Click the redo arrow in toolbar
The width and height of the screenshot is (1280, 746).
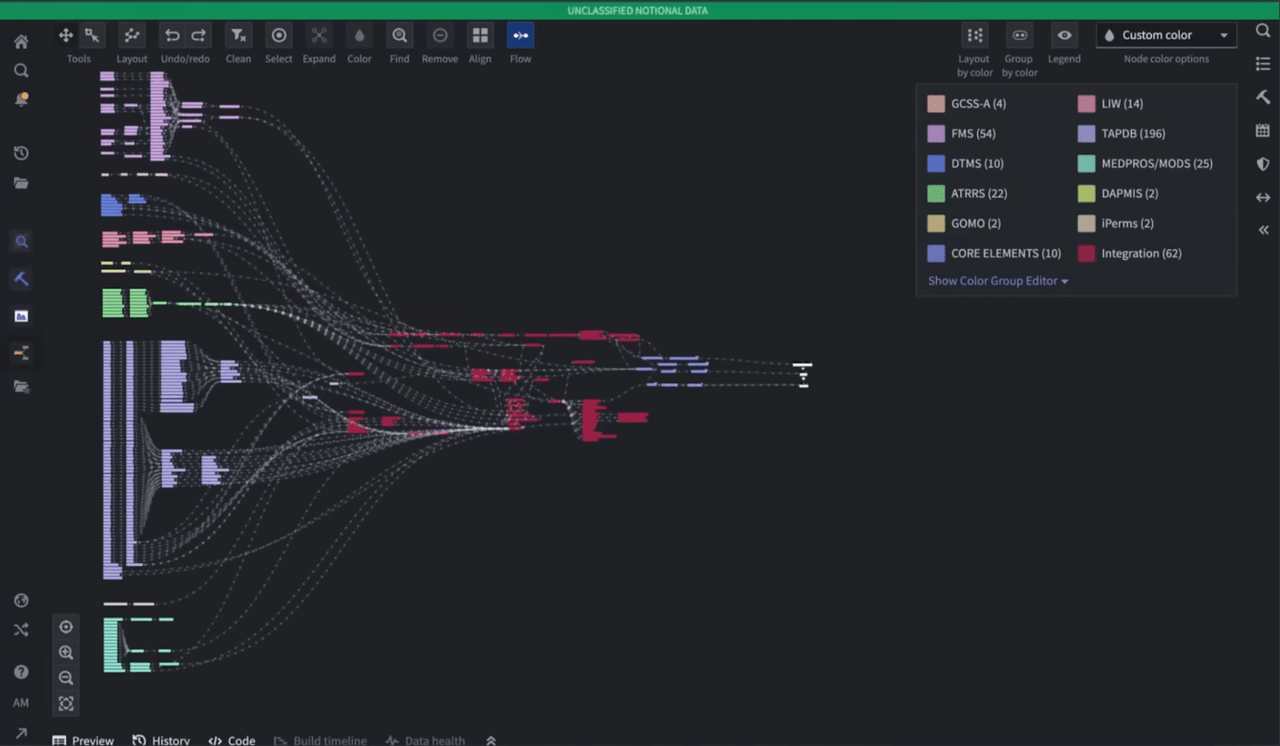point(199,36)
